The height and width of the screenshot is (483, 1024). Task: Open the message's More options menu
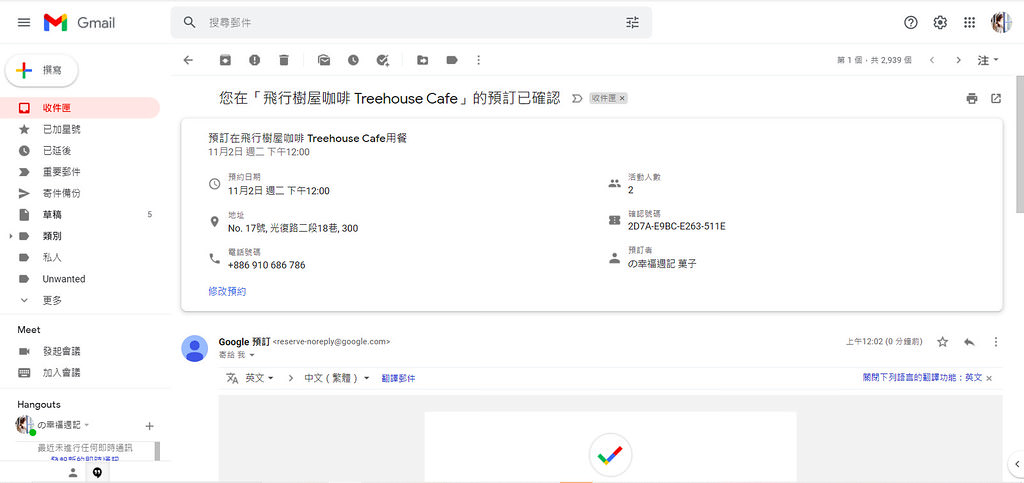pyautogui.click(x=996, y=341)
